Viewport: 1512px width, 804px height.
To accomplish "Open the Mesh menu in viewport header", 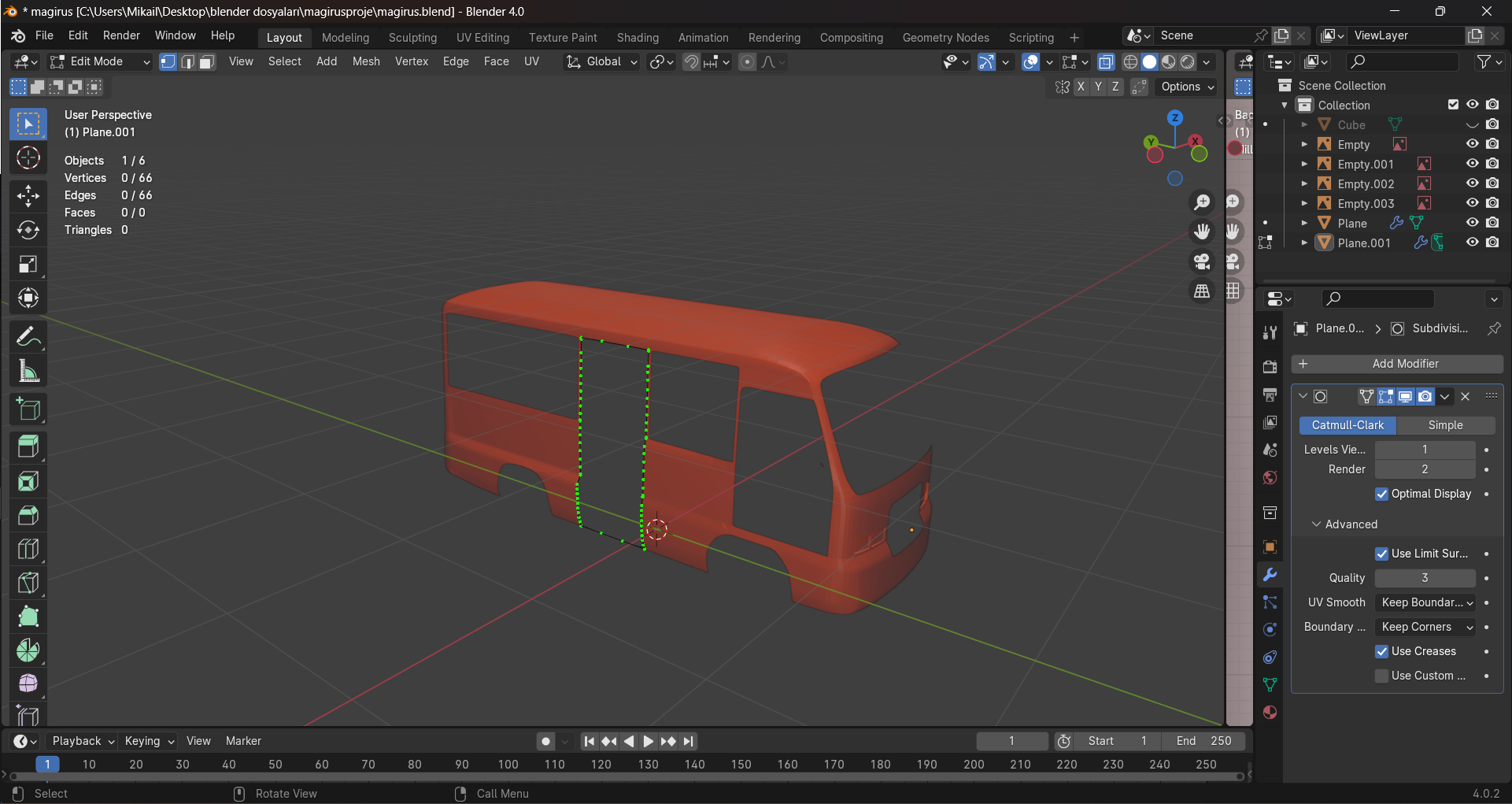I will click(x=366, y=61).
